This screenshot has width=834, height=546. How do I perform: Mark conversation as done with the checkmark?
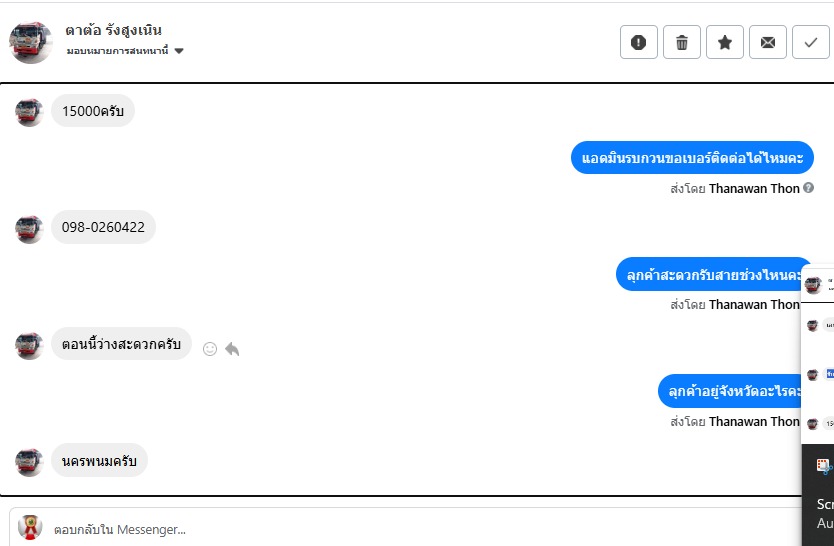pos(810,42)
